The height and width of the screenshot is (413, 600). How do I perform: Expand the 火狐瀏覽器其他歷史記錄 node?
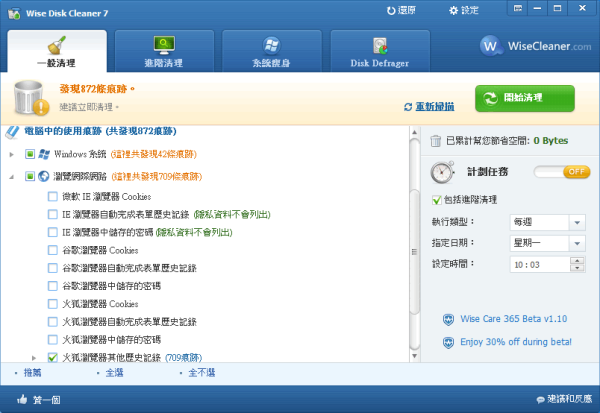34,358
